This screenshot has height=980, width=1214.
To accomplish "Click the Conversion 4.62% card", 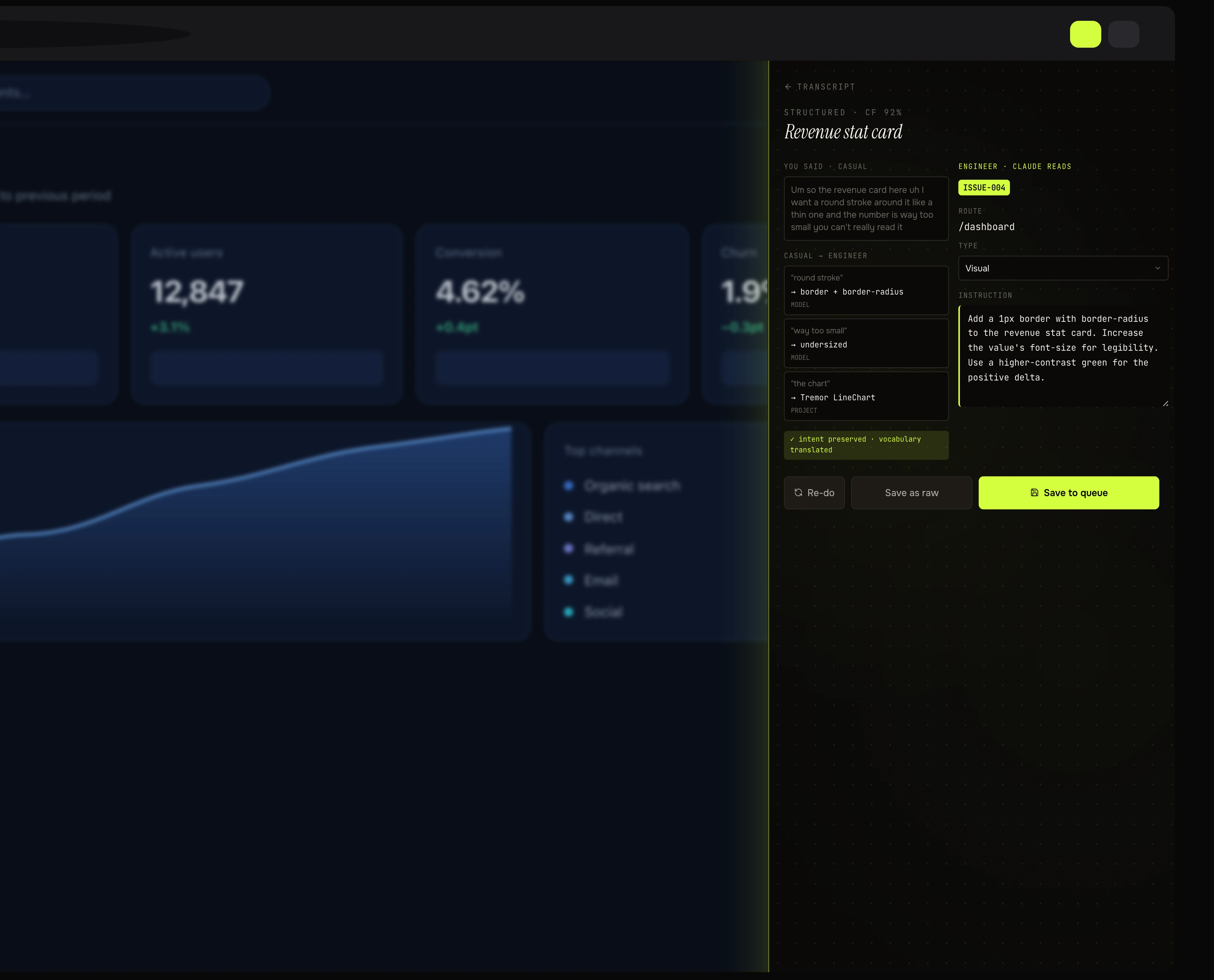I will pyautogui.click(x=552, y=315).
